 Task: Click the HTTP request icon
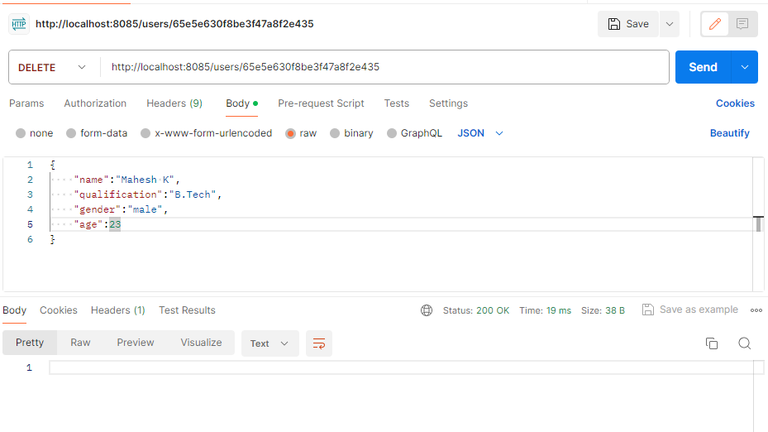(x=18, y=24)
